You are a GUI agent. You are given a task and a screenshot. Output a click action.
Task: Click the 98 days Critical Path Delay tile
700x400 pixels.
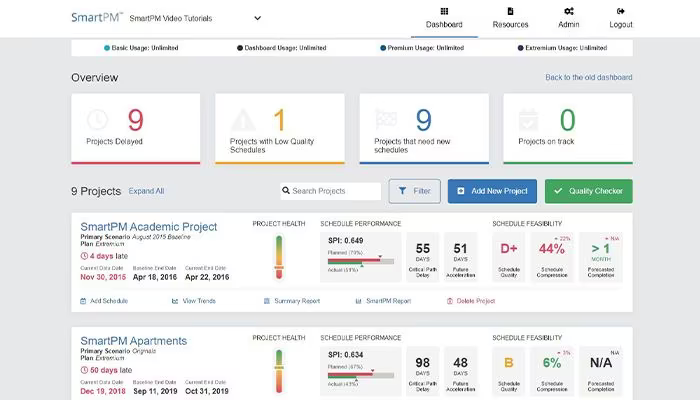click(x=423, y=371)
